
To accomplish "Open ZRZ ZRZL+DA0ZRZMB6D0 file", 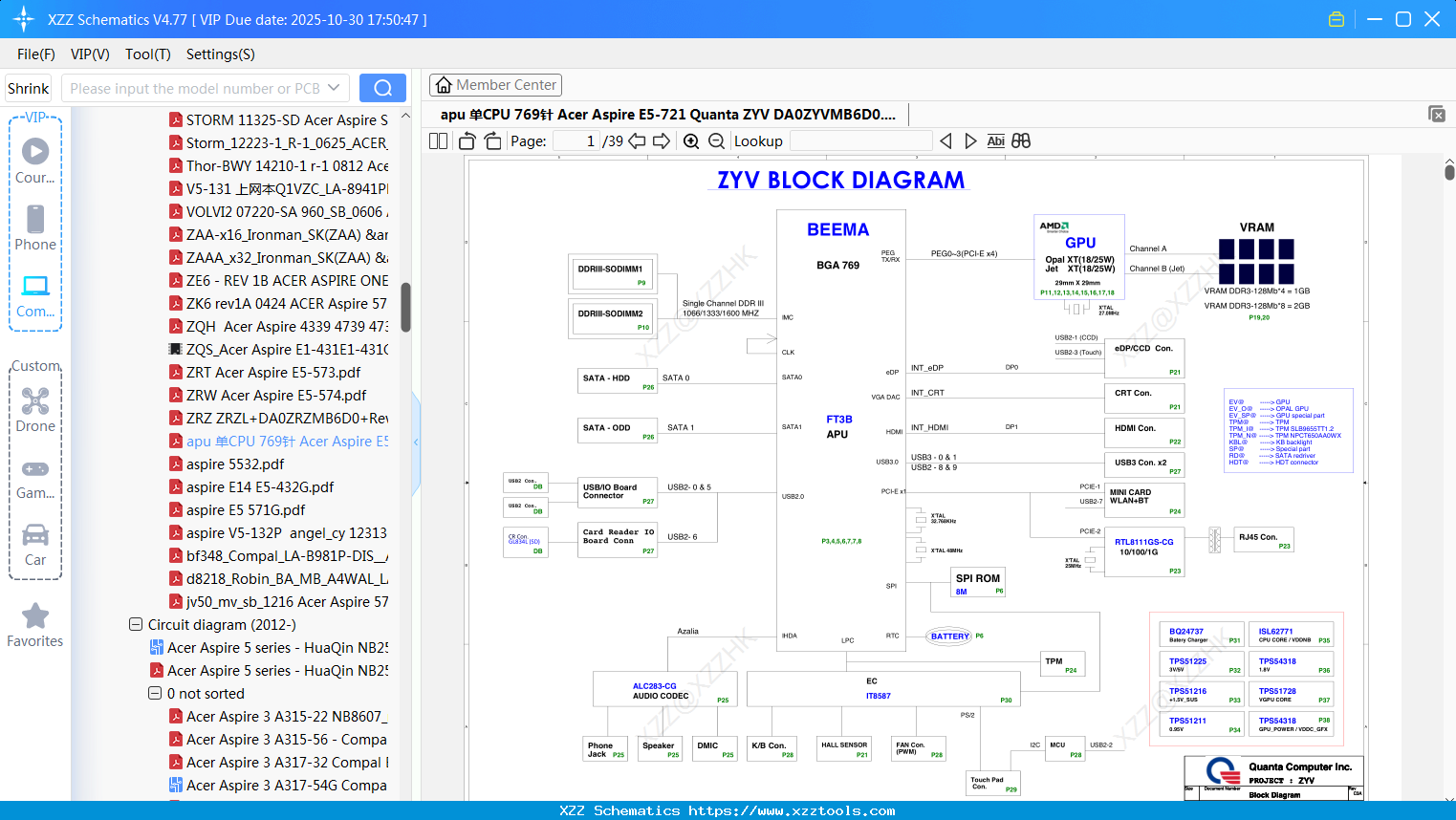I will (x=278, y=419).
